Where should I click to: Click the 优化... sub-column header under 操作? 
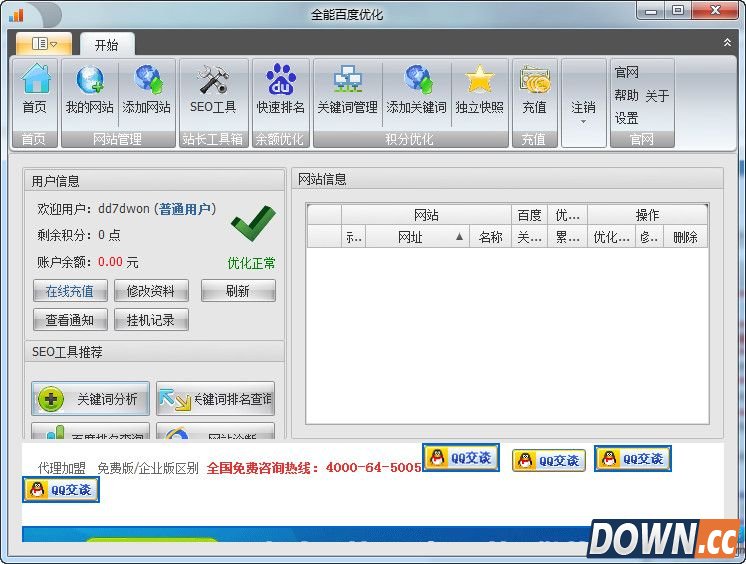[611, 237]
